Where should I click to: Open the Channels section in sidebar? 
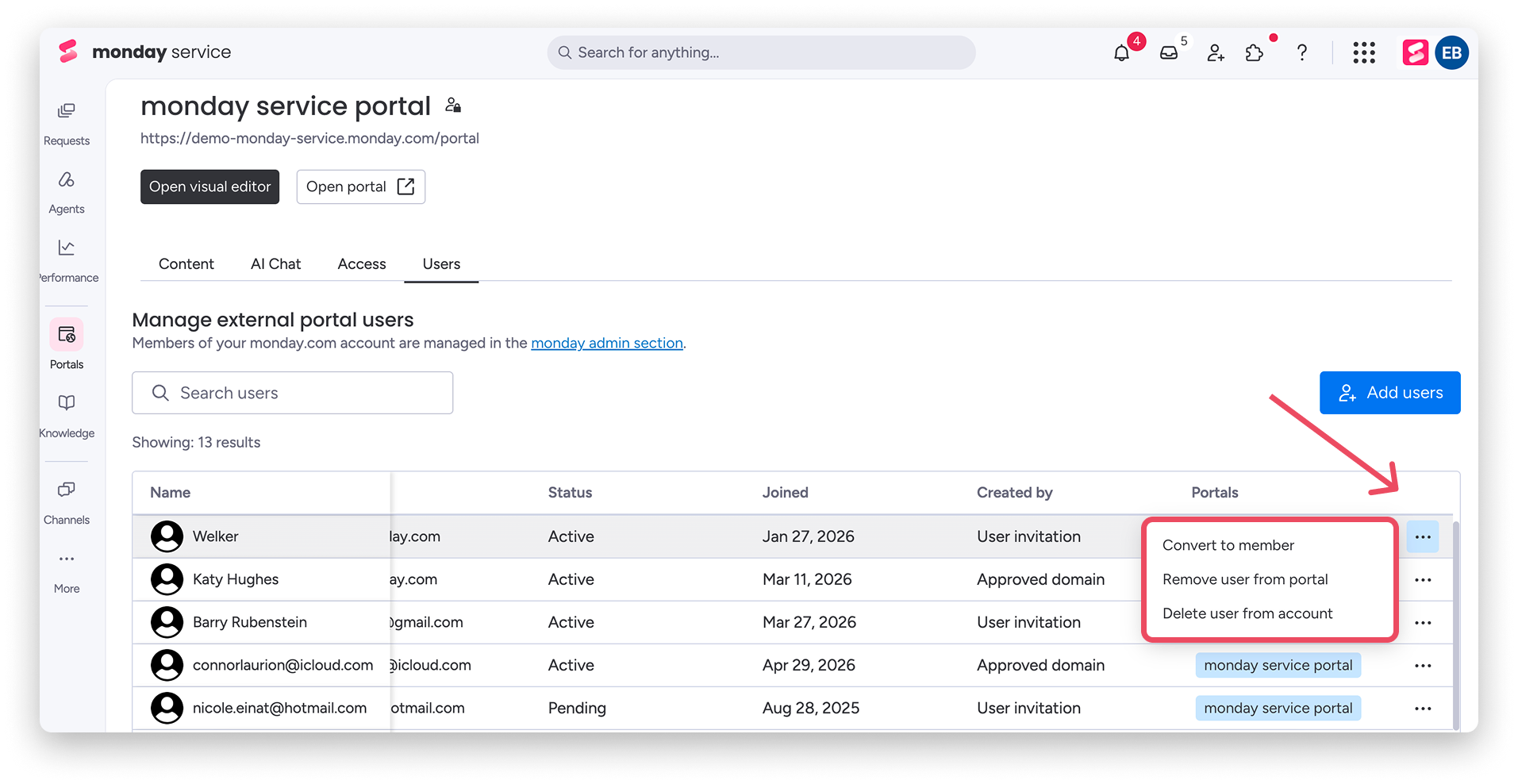coord(67,503)
